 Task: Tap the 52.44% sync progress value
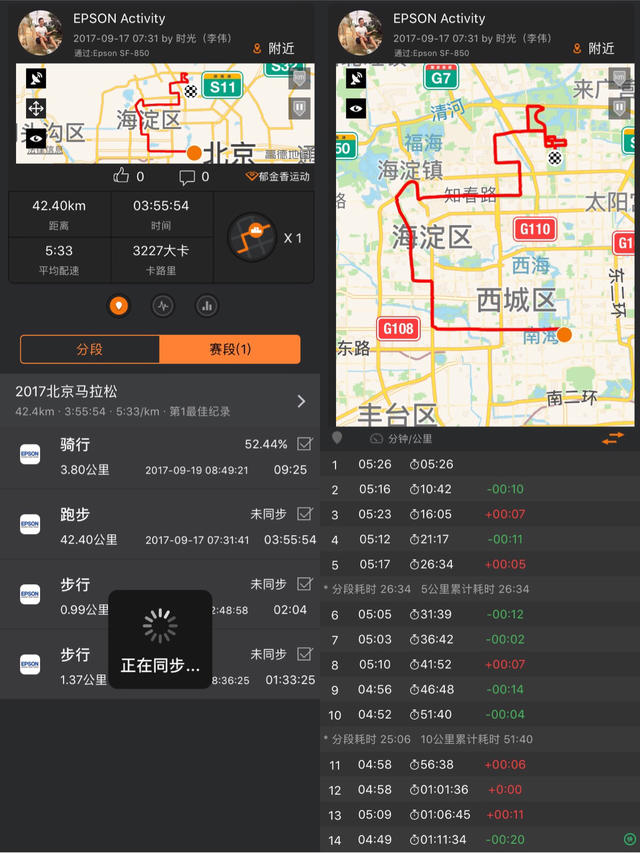point(266,444)
